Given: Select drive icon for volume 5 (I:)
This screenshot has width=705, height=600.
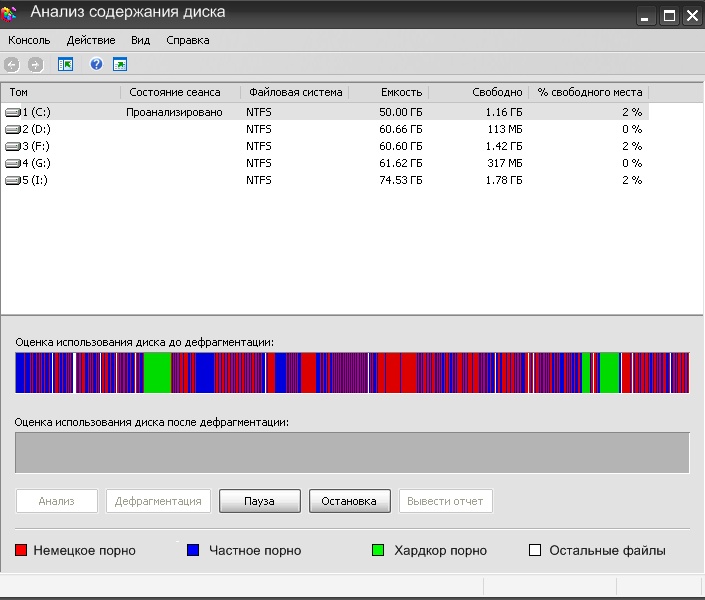Looking at the screenshot, I should click(13, 180).
